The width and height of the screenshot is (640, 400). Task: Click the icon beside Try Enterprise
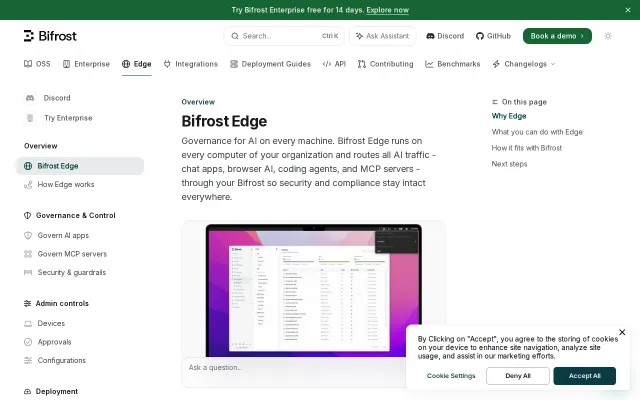(x=30, y=118)
